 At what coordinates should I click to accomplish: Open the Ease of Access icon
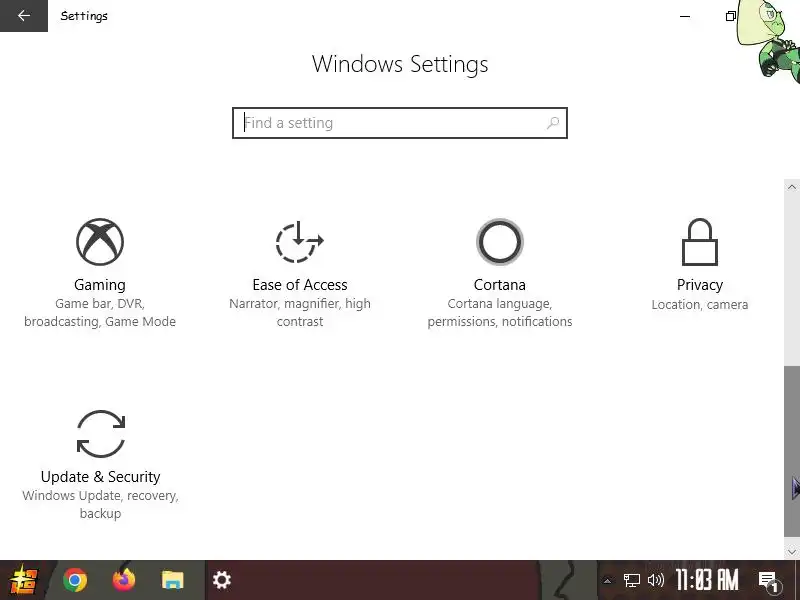pos(300,242)
